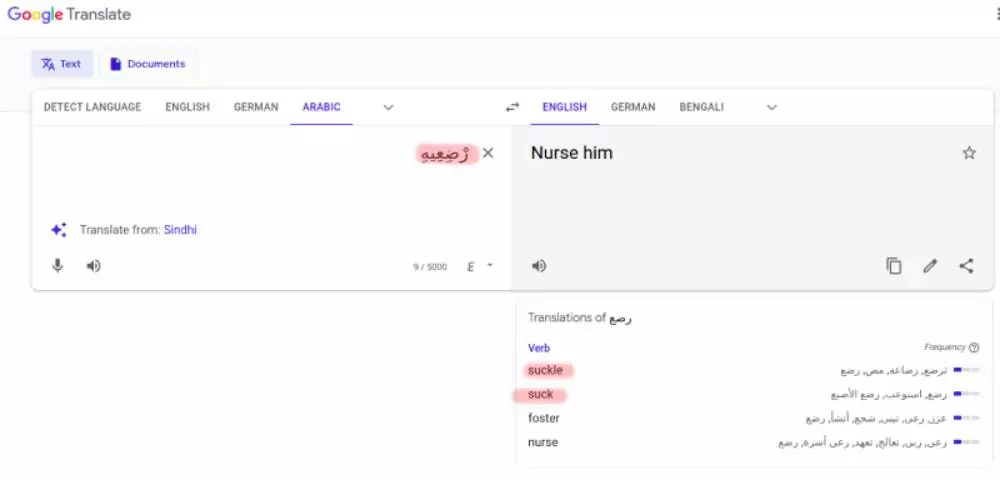Click the Sindhi translate-from link
Image resolution: width=1000 pixels, height=480 pixels.
(x=180, y=230)
